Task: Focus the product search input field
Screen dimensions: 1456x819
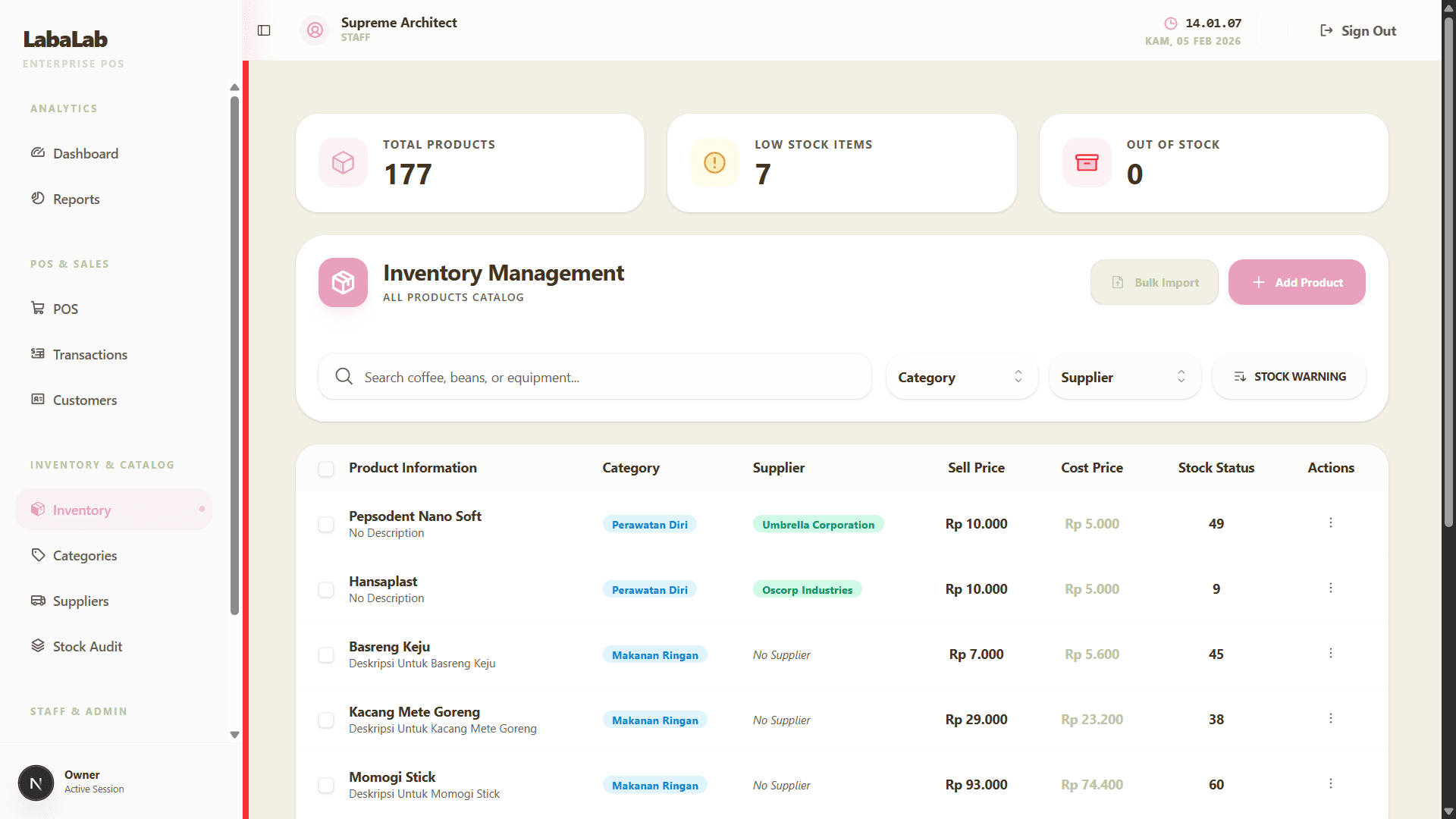Action: click(595, 377)
